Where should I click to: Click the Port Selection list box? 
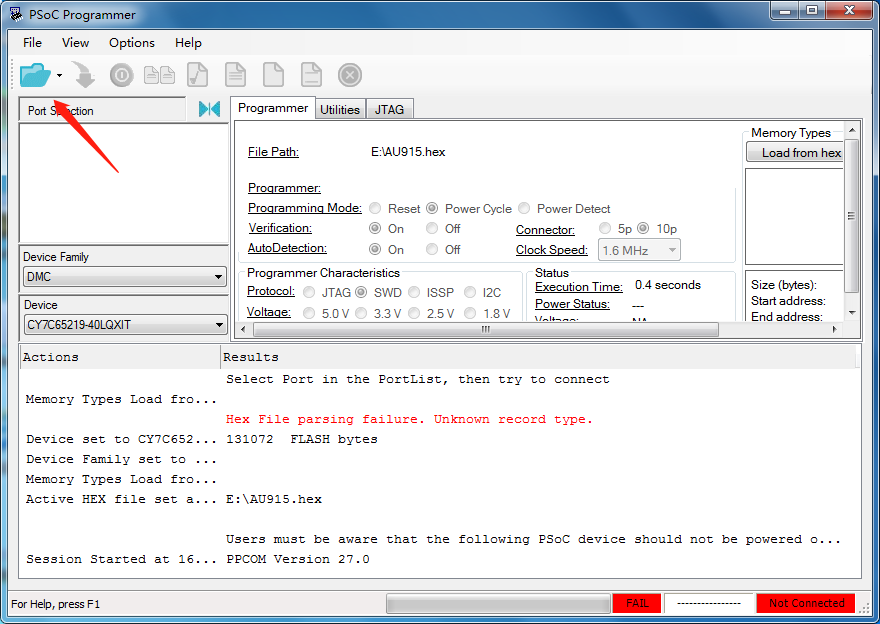tap(123, 183)
